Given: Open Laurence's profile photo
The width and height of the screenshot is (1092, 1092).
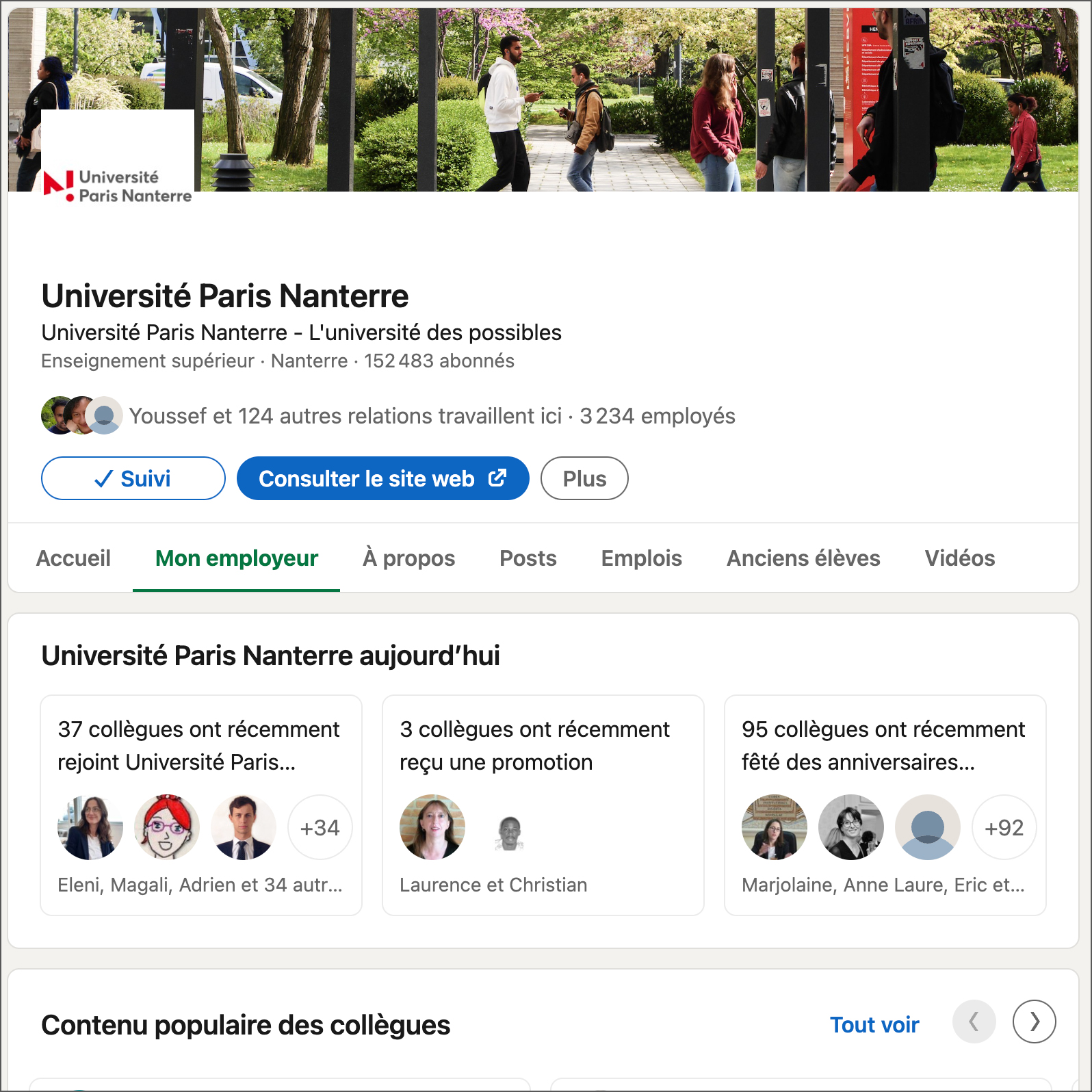Looking at the screenshot, I should click(x=432, y=827).
